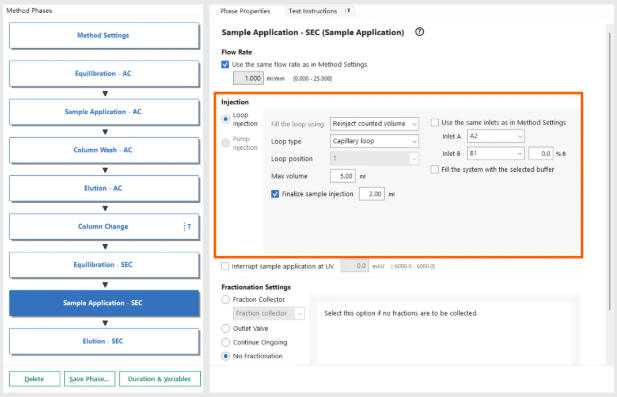This screenshot has width=617, height=397.
Task: Select No Fractionation radio option
Action: [225, 356]
